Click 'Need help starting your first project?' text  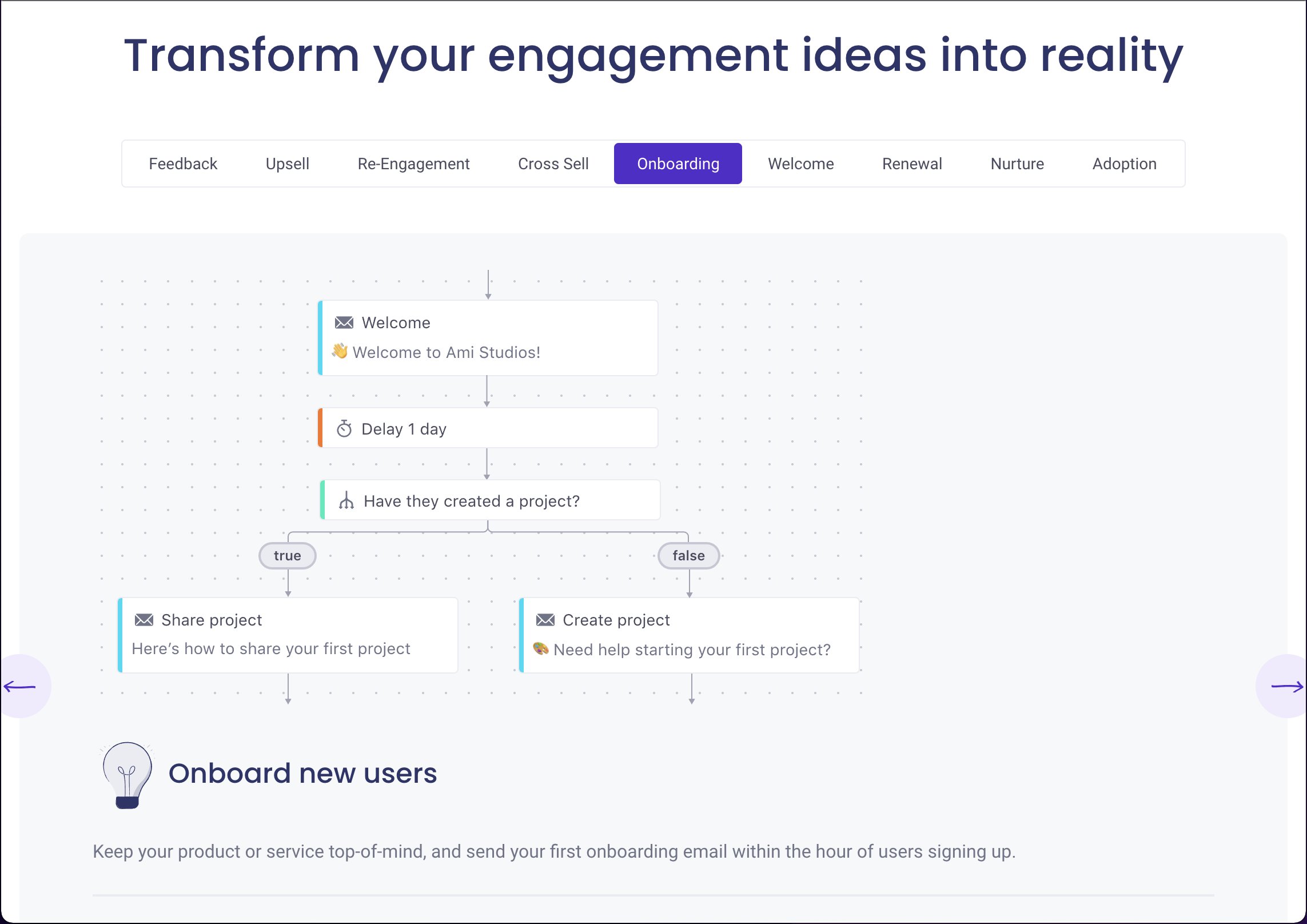(x=692, y=650)
